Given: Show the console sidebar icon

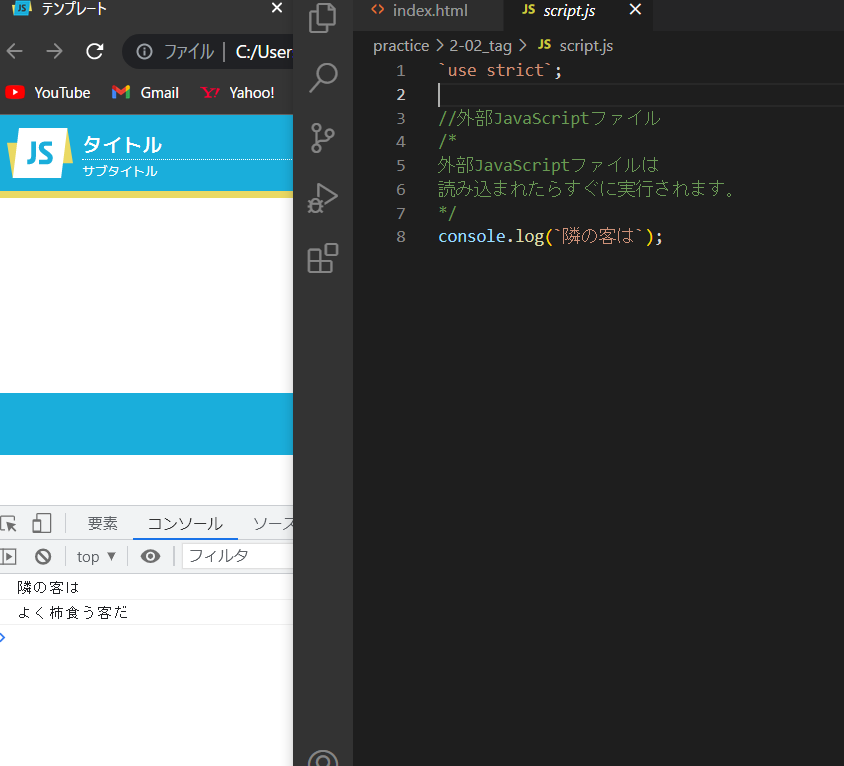Looking at the screenshot, I should pos(8,556).
